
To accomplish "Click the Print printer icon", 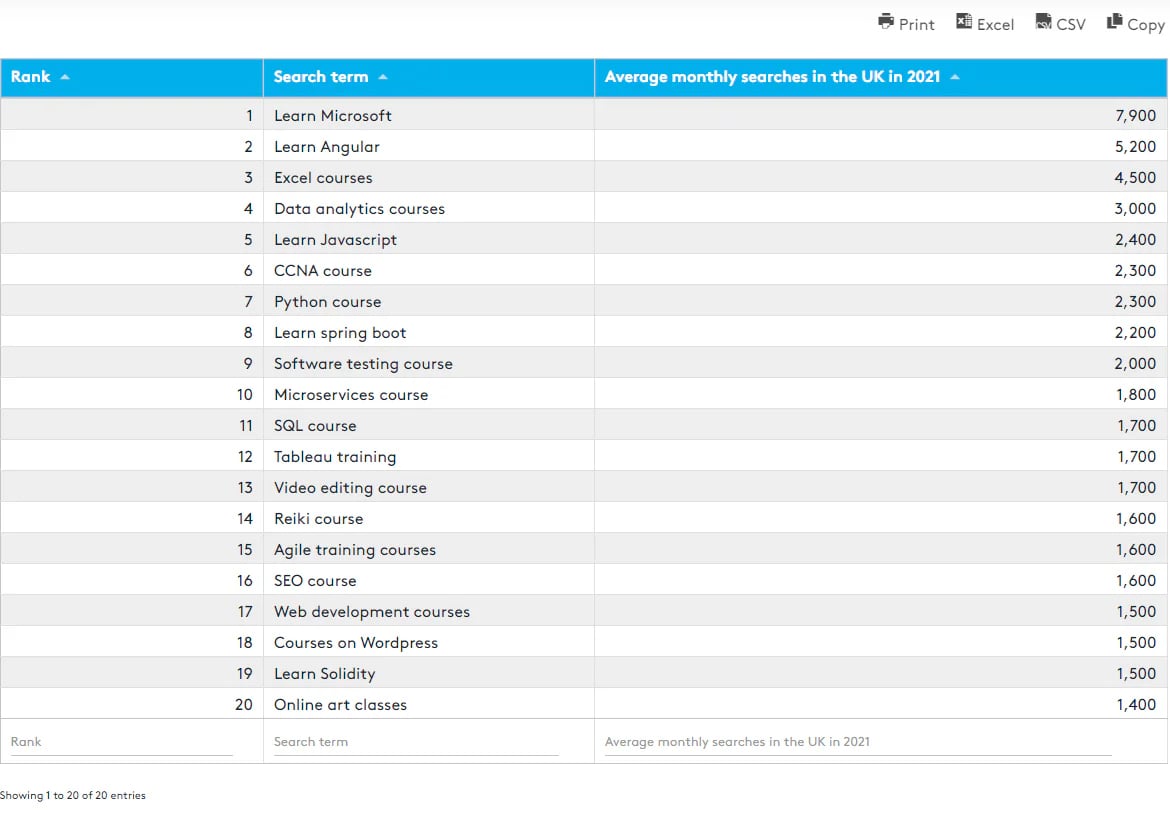I will 886,22.
